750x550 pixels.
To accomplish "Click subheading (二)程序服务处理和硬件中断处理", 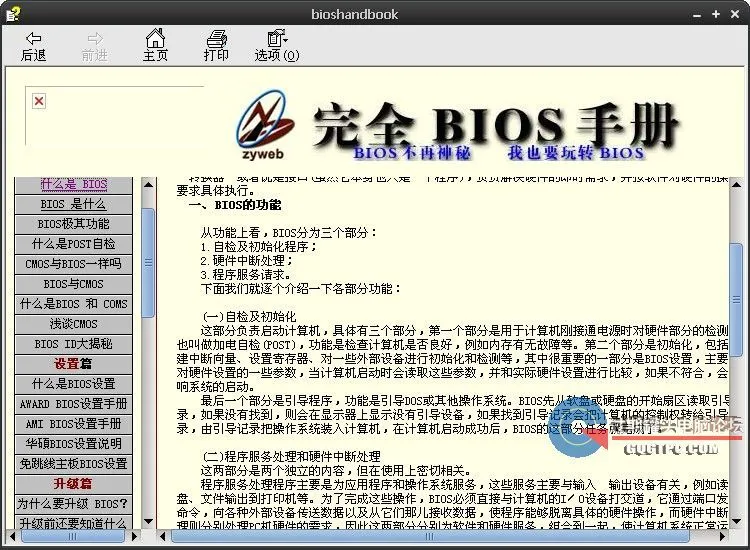I will (292, 456).
